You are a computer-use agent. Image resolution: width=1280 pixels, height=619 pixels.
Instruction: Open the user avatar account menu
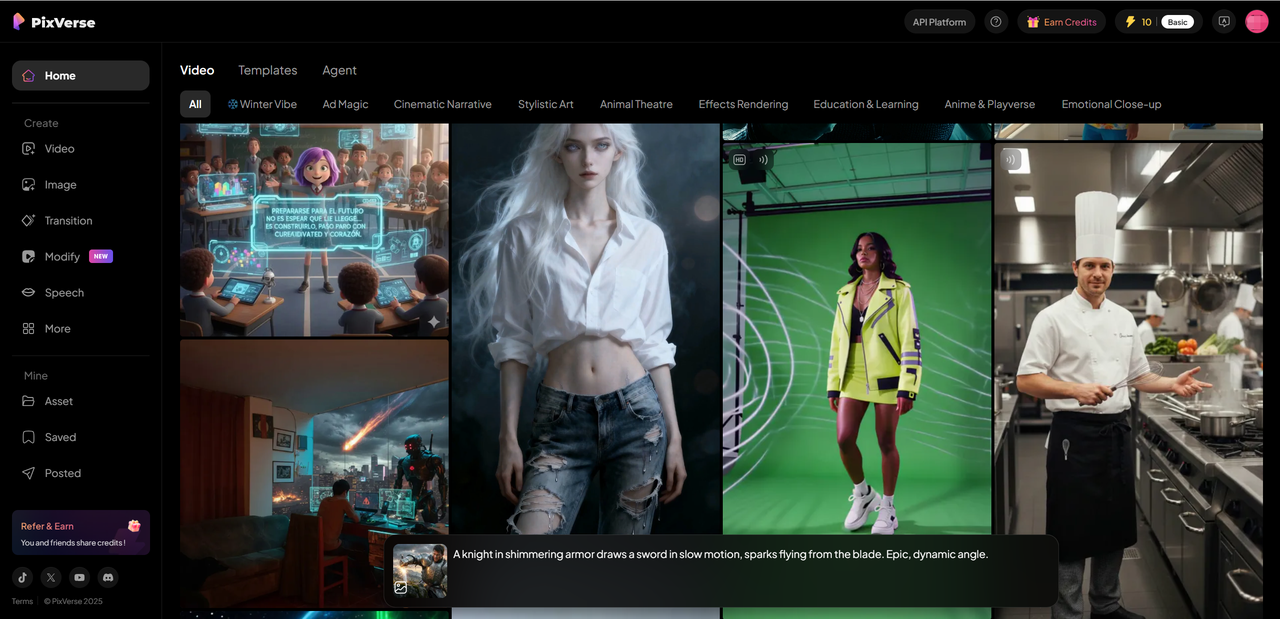(1256, 22)
